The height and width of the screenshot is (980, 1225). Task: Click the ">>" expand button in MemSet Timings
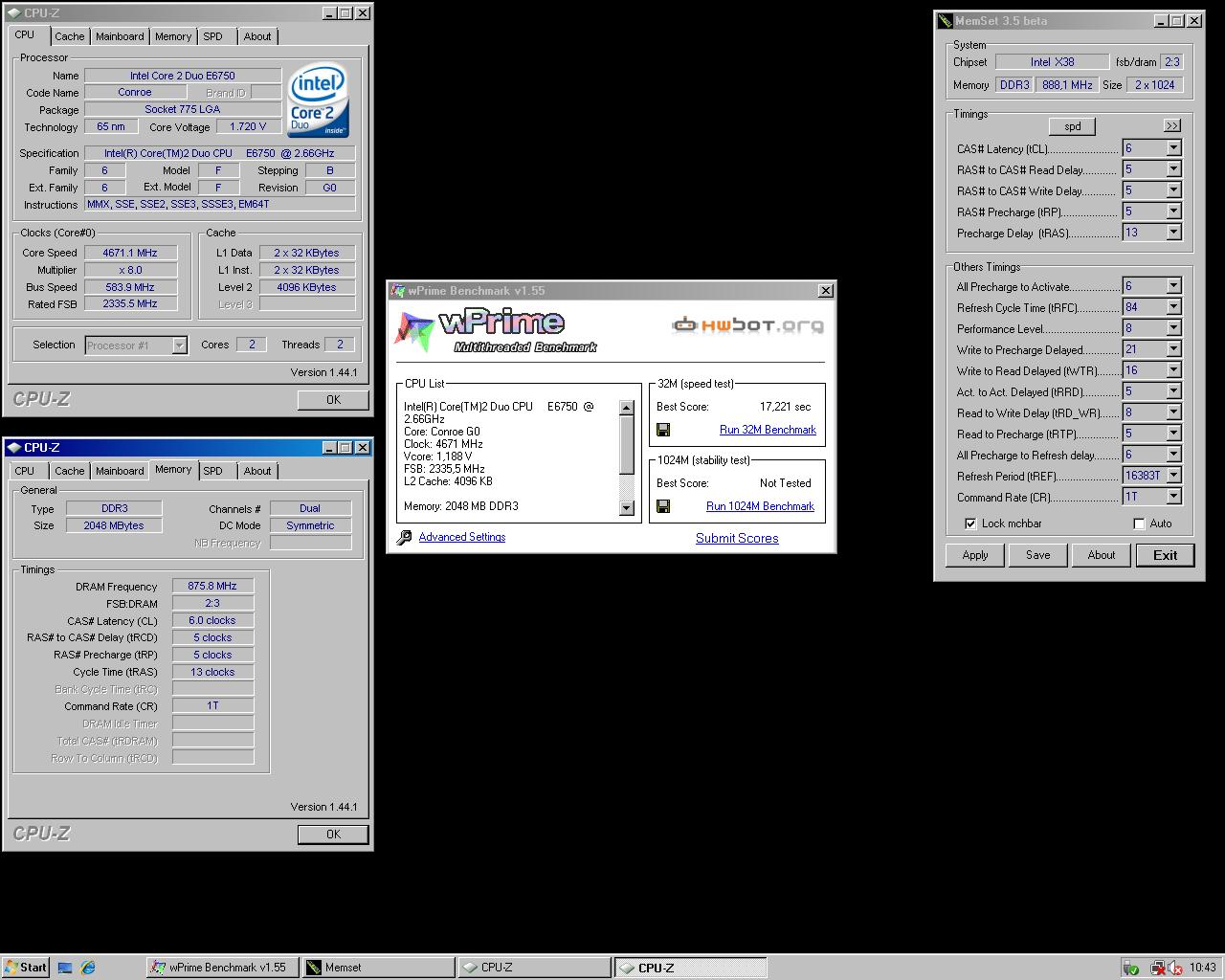tap(1171, 125)
